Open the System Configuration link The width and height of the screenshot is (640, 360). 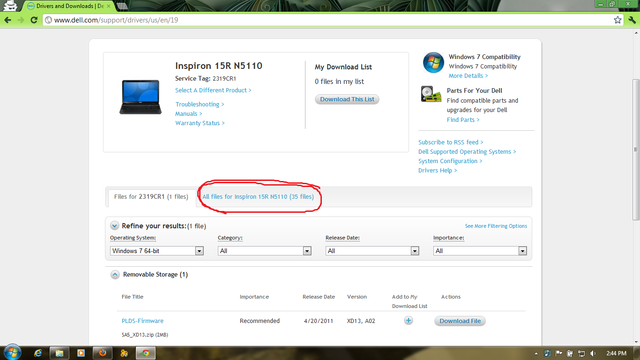point(450,161)
